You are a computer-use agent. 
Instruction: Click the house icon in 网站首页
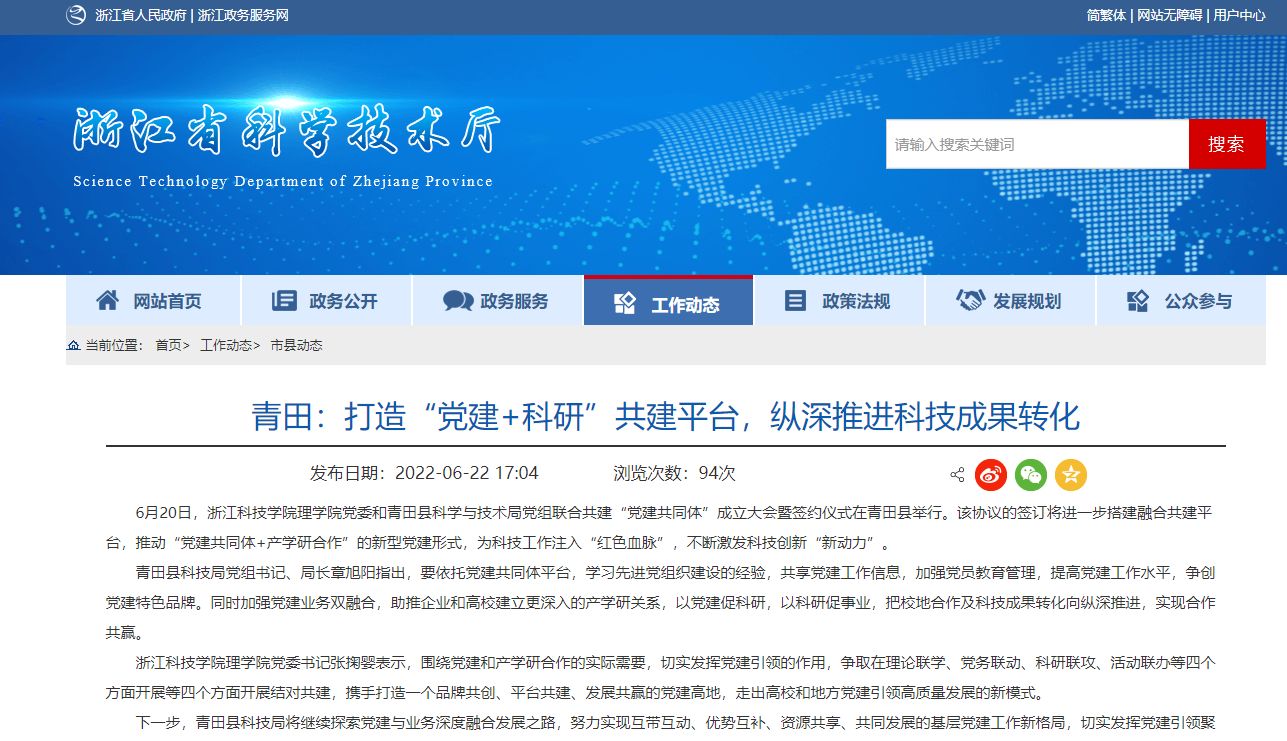[107, 300]
